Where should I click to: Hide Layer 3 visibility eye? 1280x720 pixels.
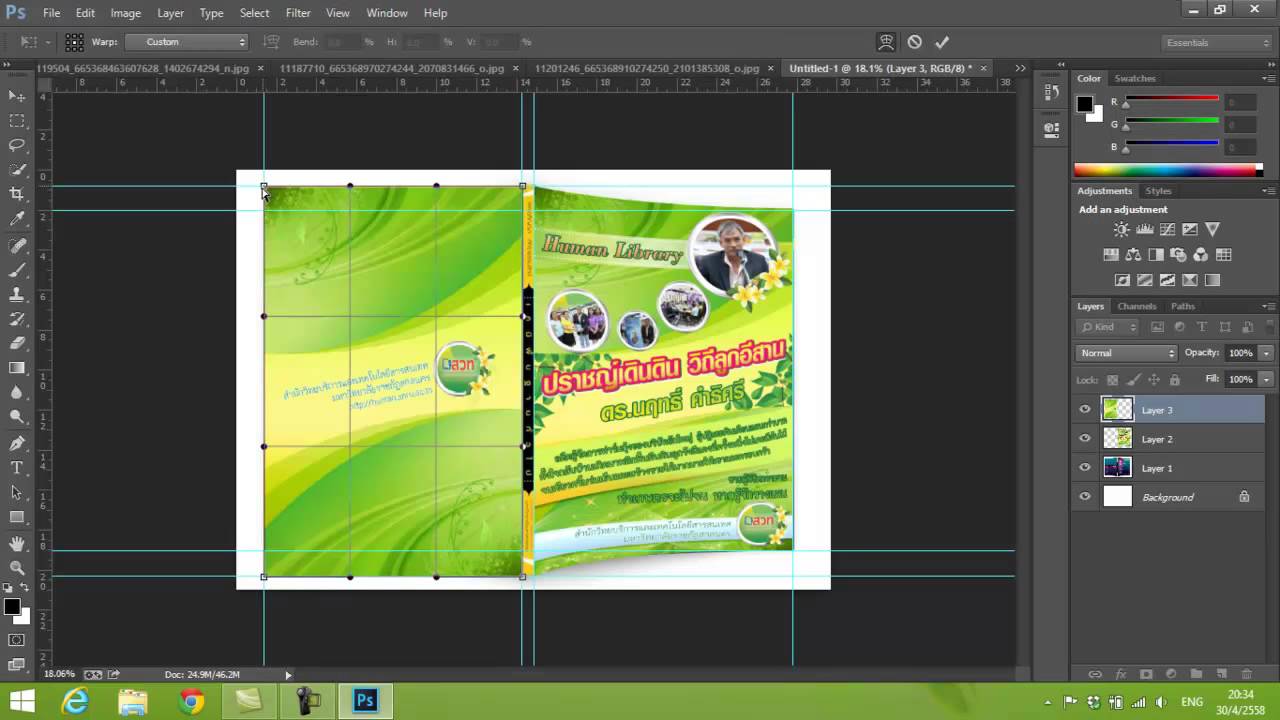1085,409
